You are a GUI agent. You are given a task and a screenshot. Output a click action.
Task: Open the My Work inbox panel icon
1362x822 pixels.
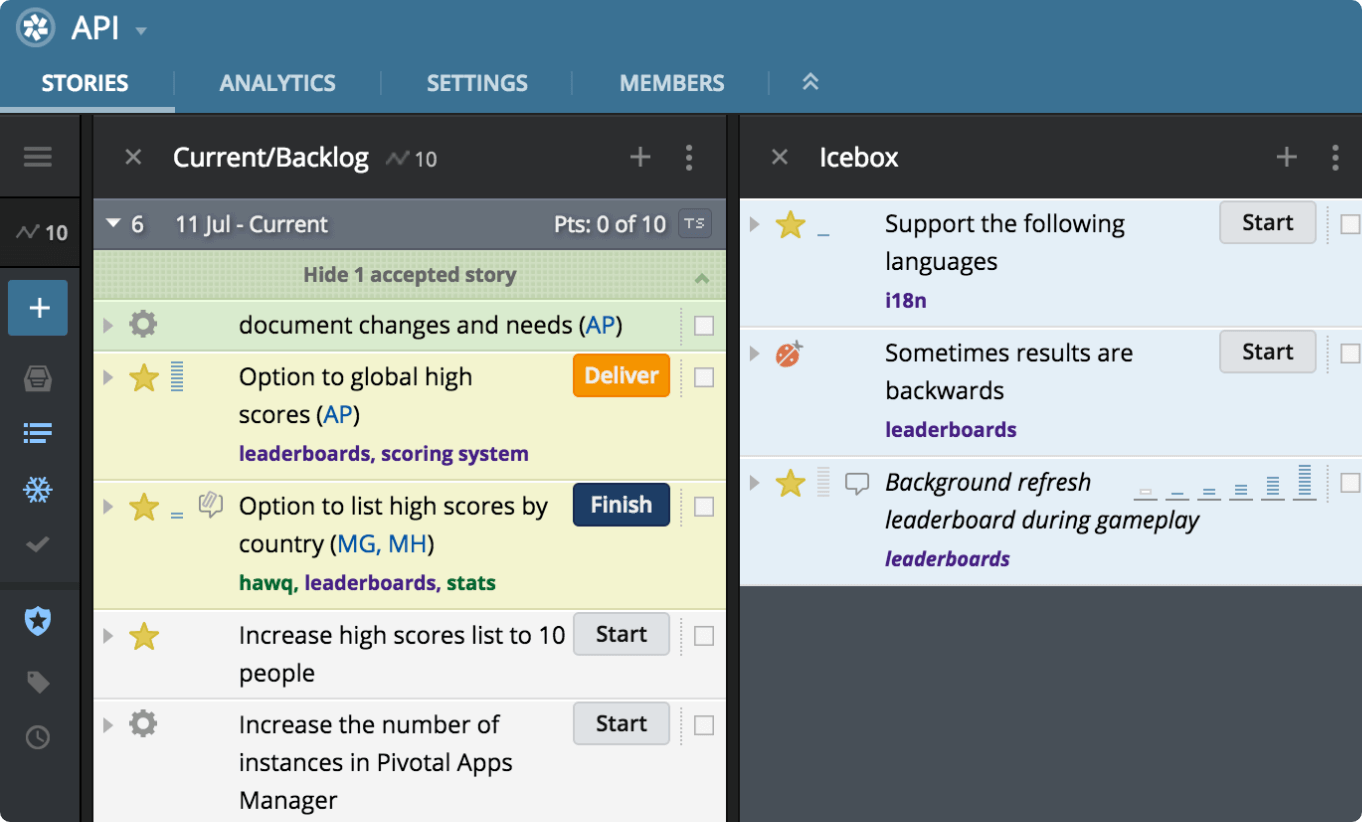(x=38, y=378)
